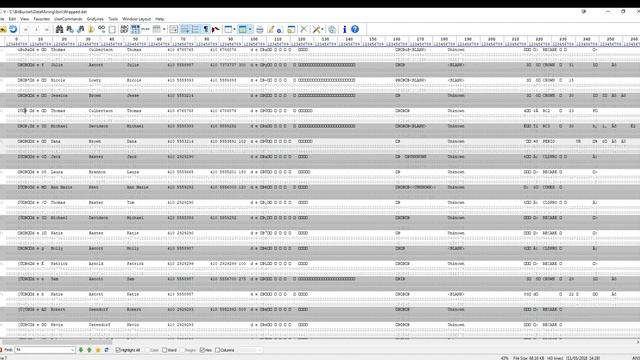Viewport: 640px width, 360px height.
Task: Open the dropdown arrow beside the gridlines table icon
Action: 164,29
